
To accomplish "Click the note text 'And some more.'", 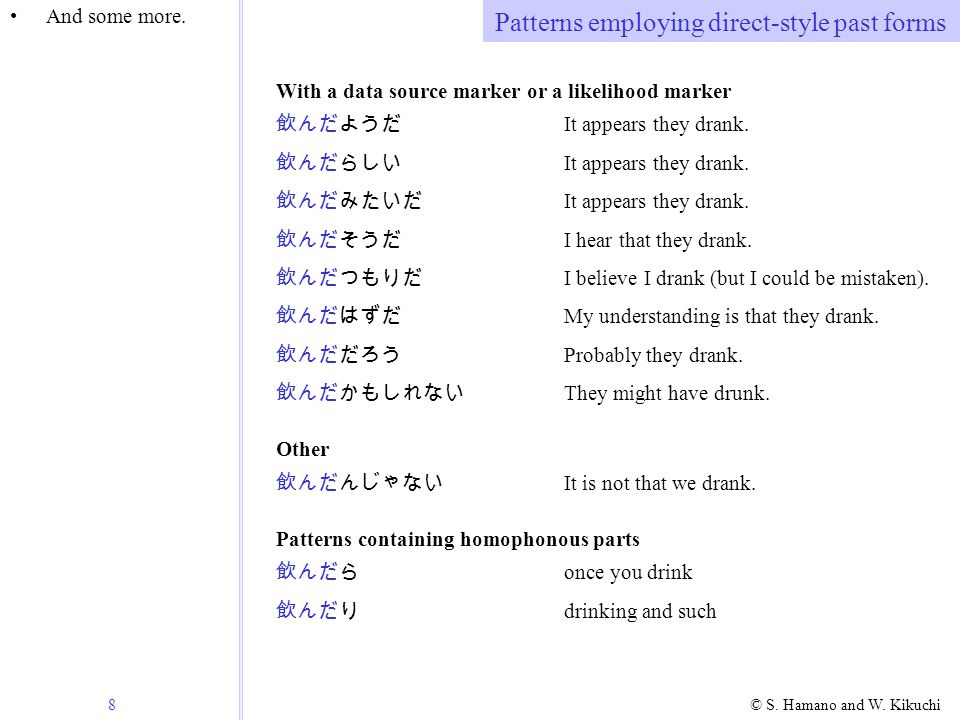I will [116, 17].
